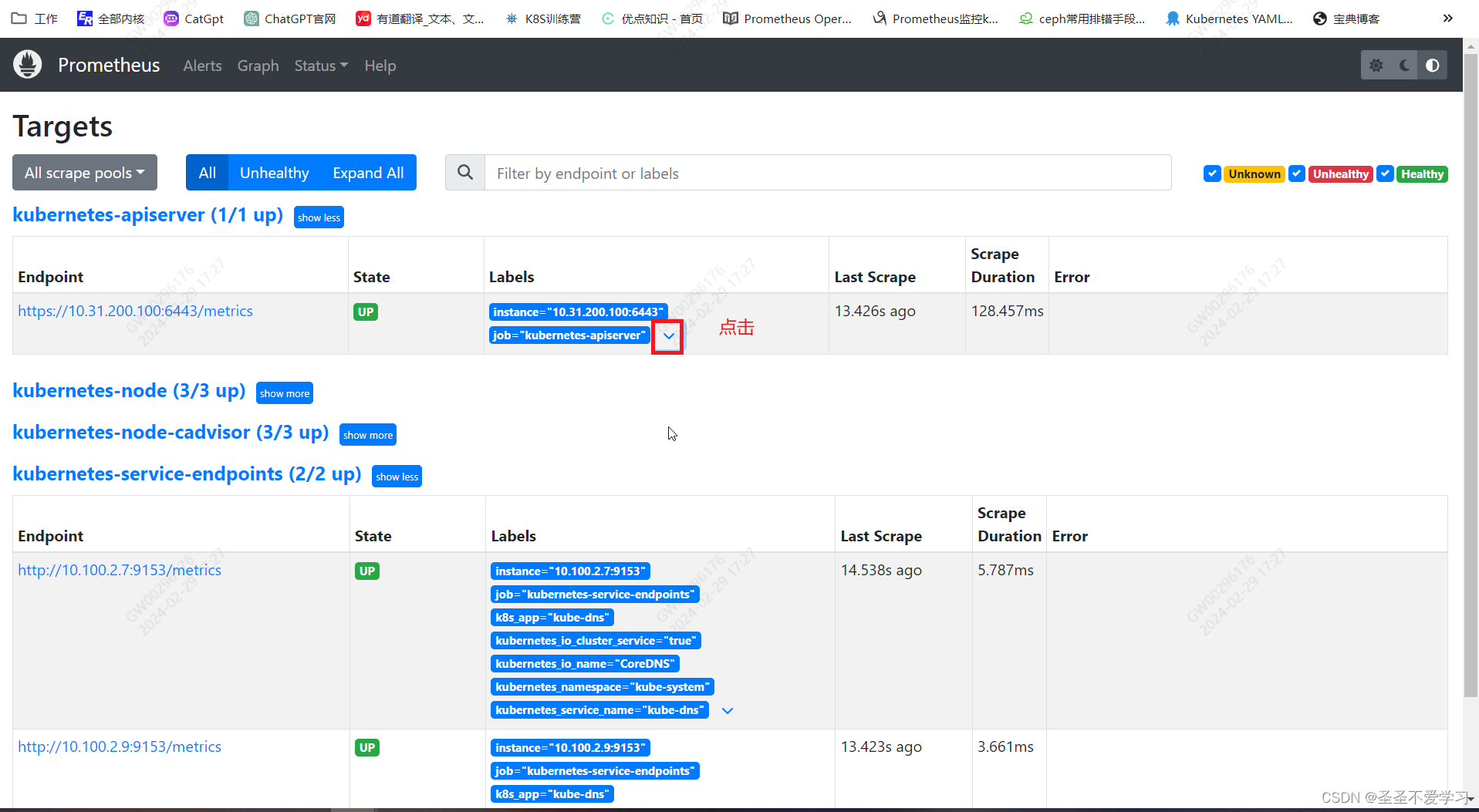Switch to dark theme moon icon
The width and height of the screenshot is (1479, 812).
1405,66
